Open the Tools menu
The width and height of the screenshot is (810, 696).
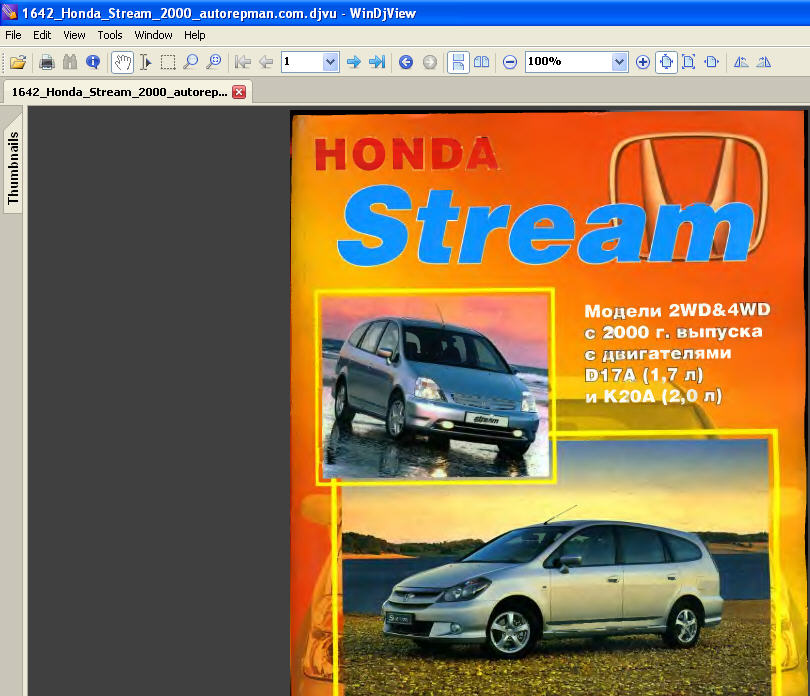click(x=110, y=35)
